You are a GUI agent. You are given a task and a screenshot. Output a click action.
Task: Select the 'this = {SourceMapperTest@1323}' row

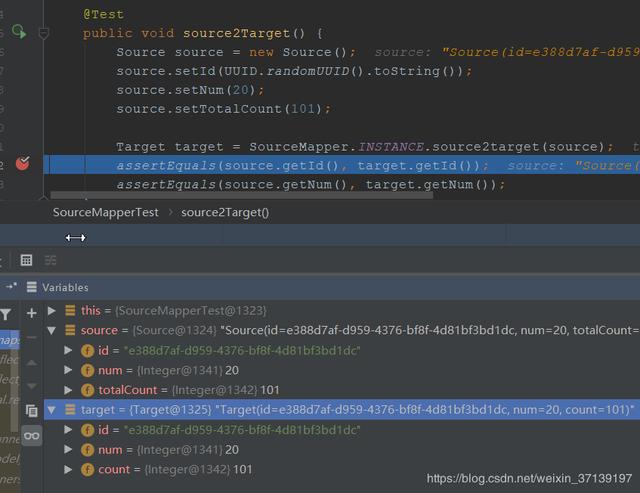pos(342,311)
